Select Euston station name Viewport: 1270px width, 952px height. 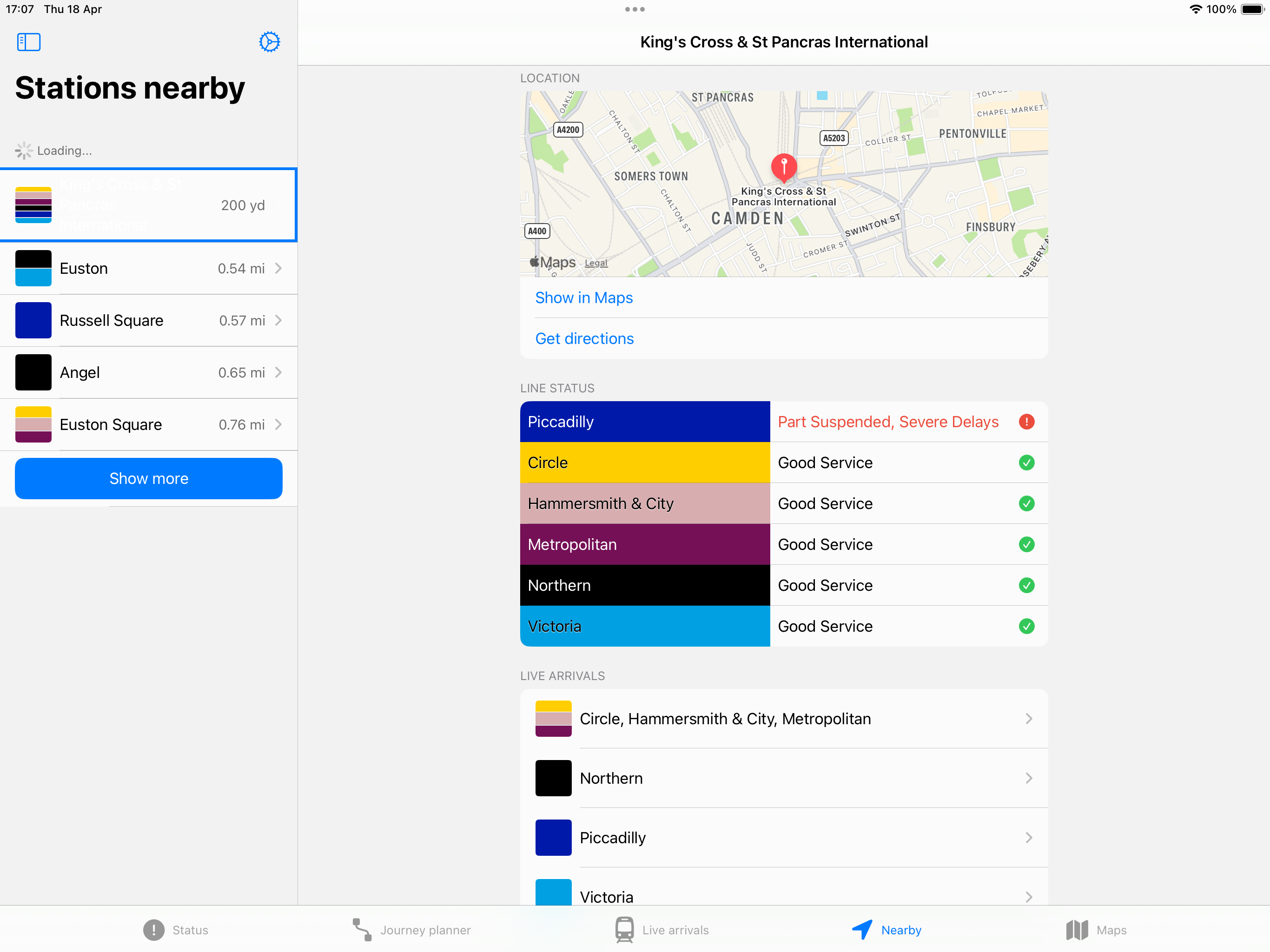(x=84, y=269)
